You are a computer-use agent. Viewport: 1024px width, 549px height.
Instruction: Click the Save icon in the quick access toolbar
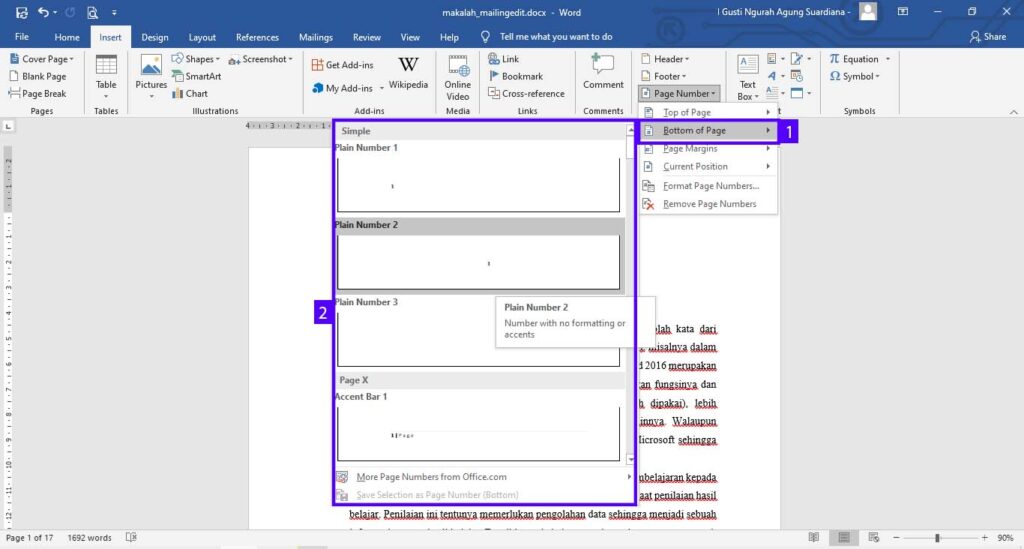(22, 12)
